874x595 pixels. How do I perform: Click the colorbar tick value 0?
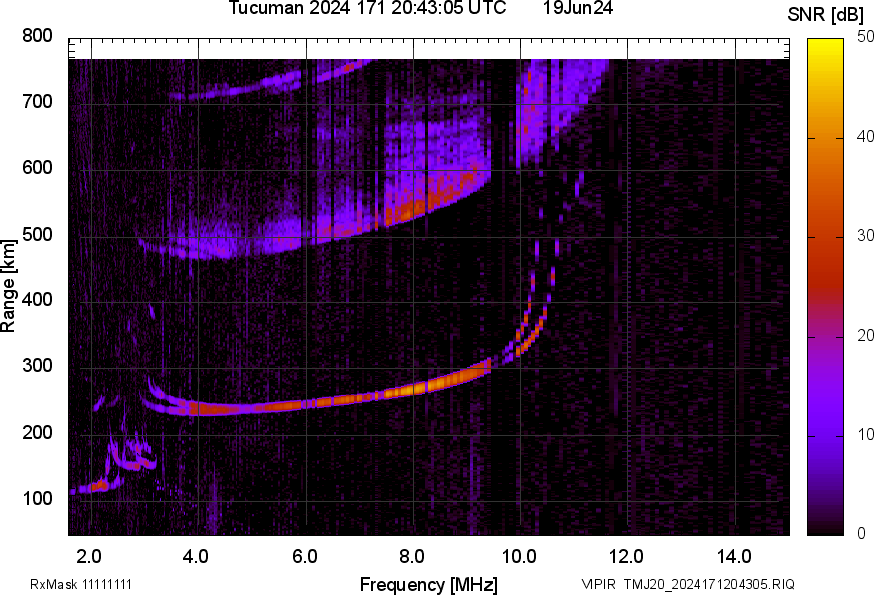tap(861, 534)
